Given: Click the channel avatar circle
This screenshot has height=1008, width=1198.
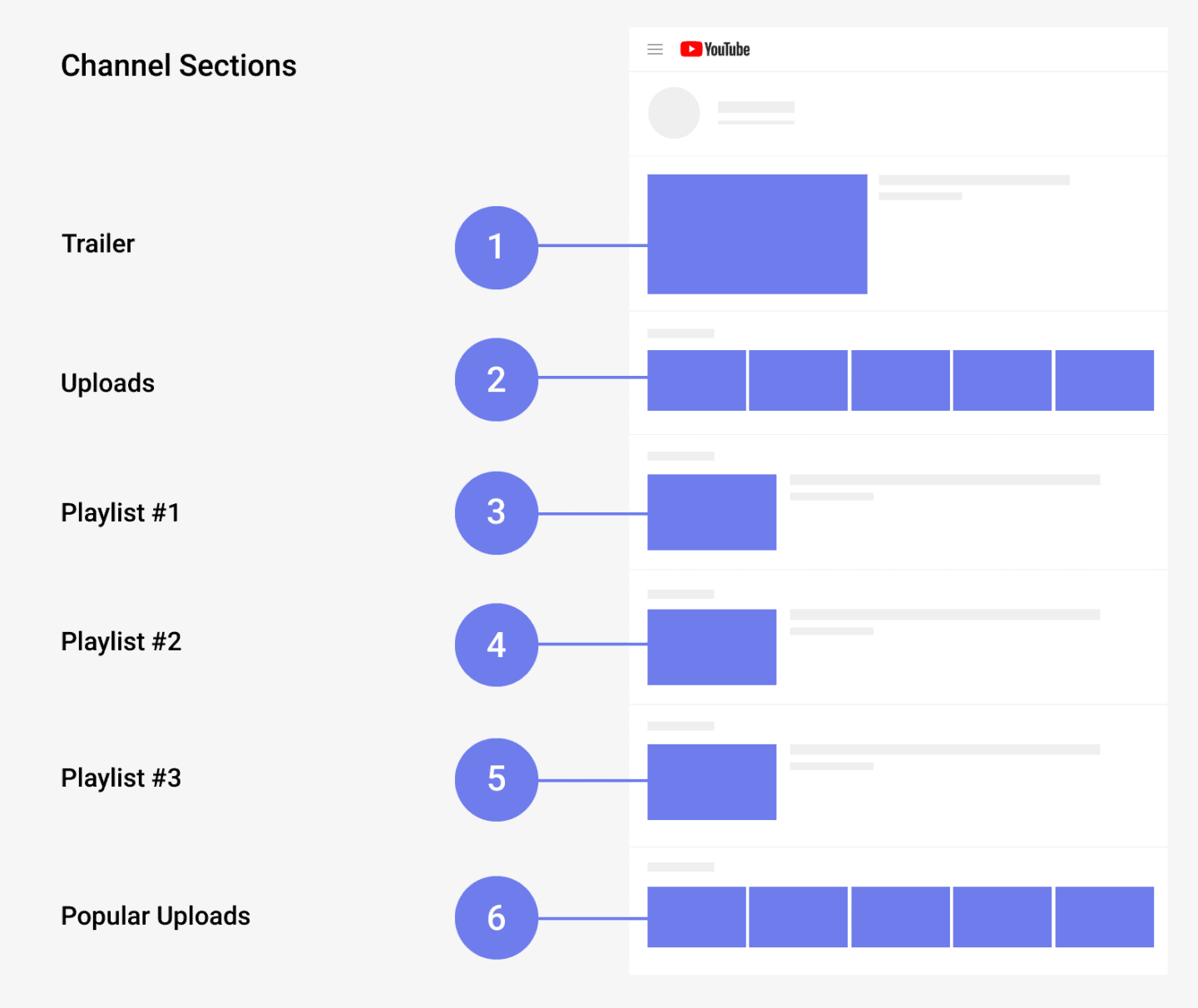Looking at the screenshot, I should point(674,113).
